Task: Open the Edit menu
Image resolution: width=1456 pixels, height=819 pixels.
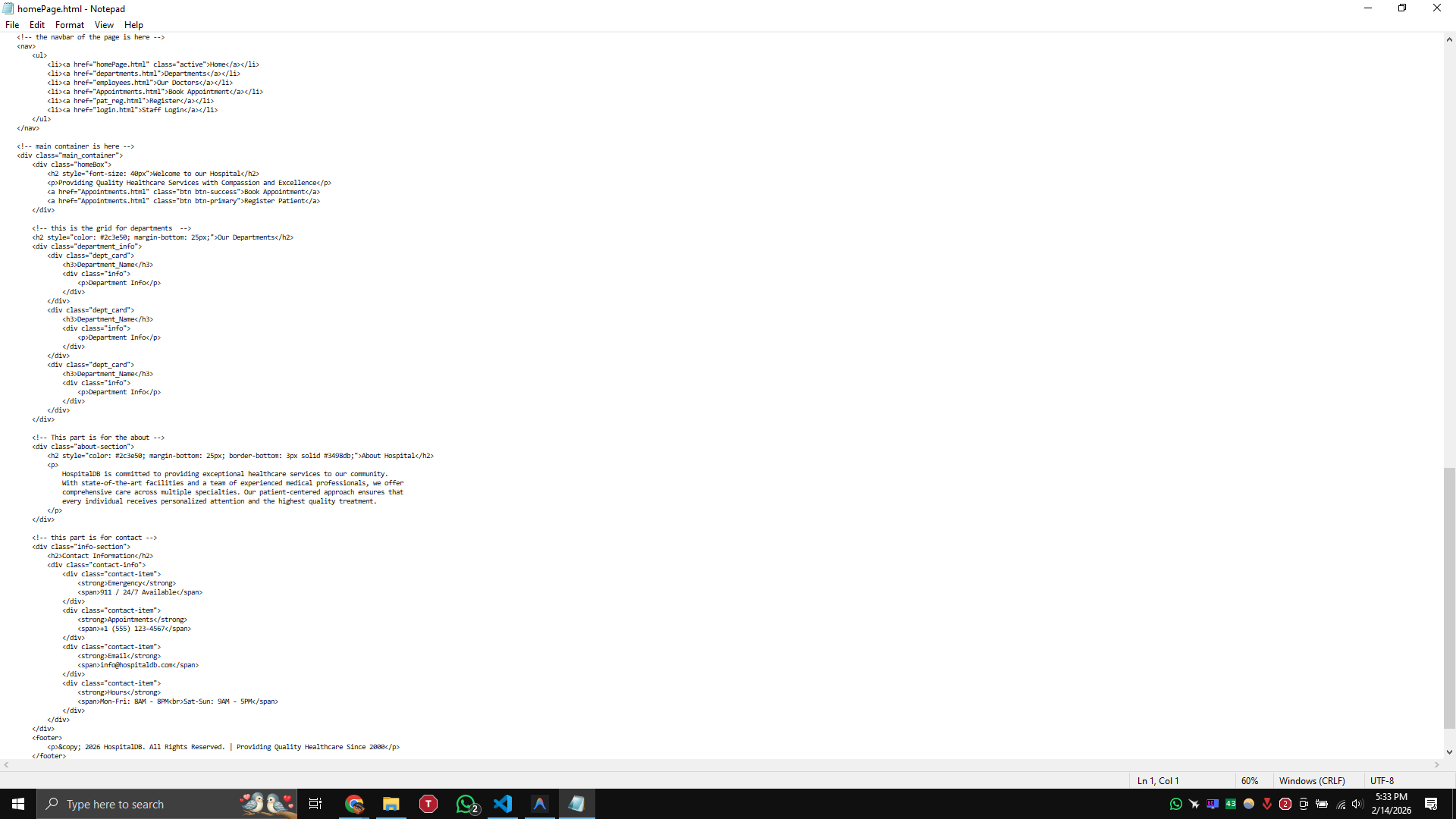Action: pos(36,24)
